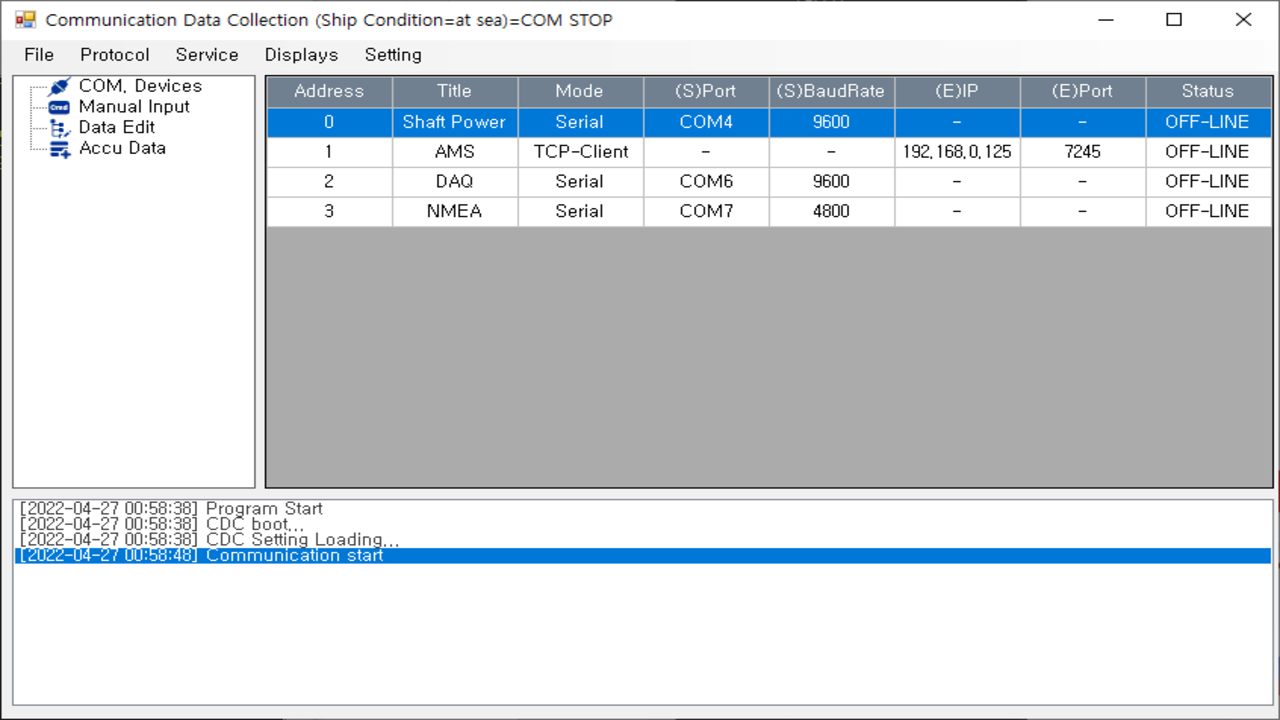Select the AMS title cell
This screenshot has height=720, width=1280.
click(455, 152)
